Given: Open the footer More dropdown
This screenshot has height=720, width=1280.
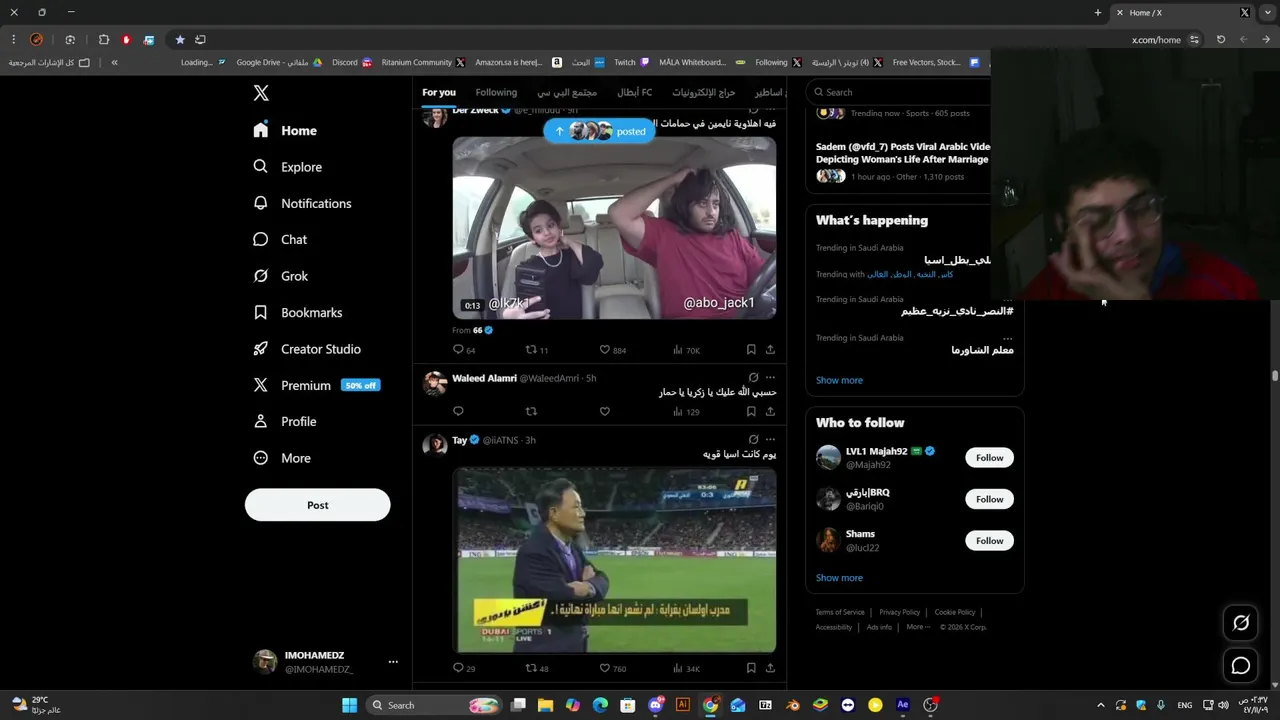Looking at the screenshot, I should click(x=918, y=627).
